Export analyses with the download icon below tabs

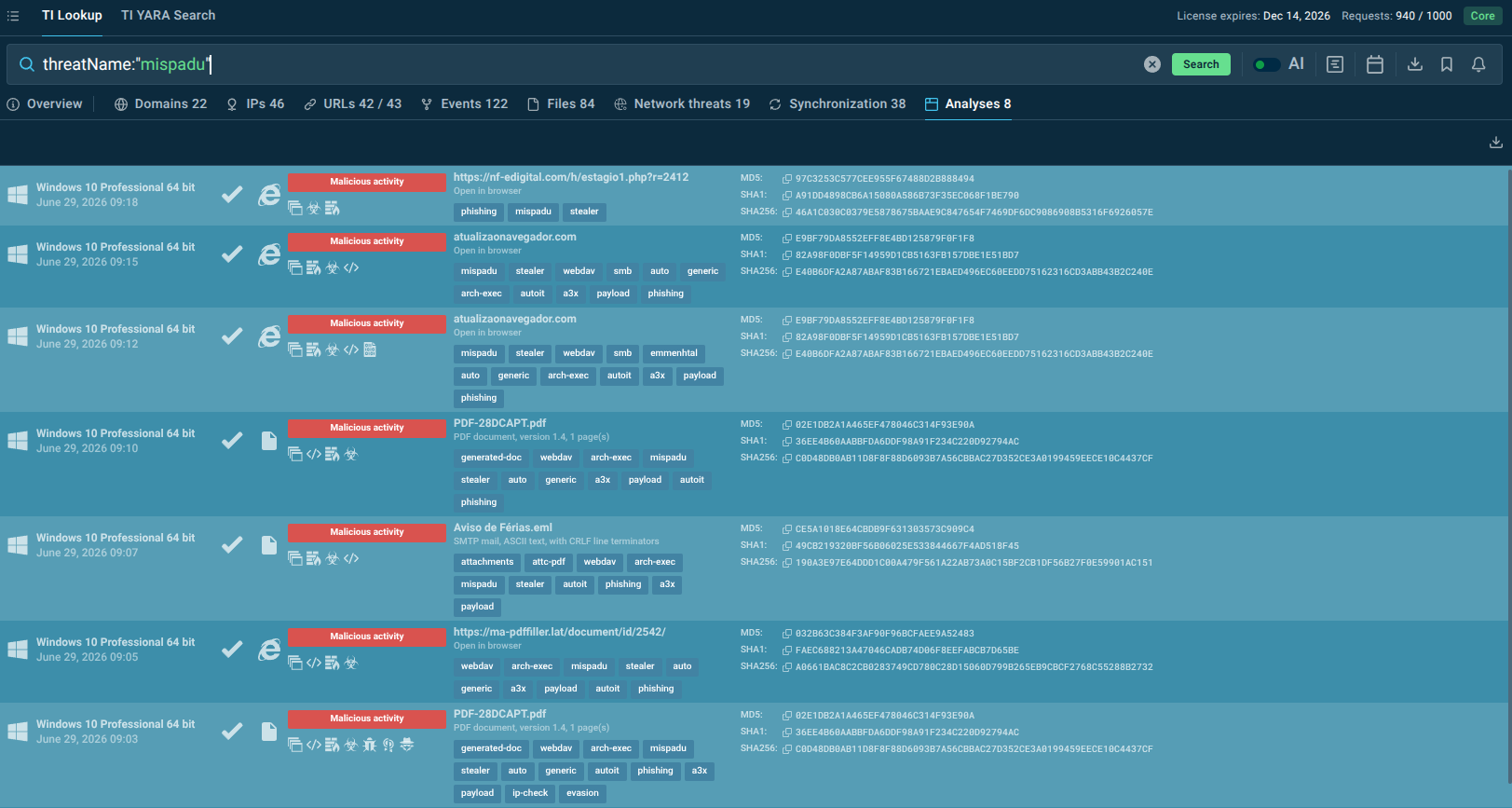point(1496,143)
